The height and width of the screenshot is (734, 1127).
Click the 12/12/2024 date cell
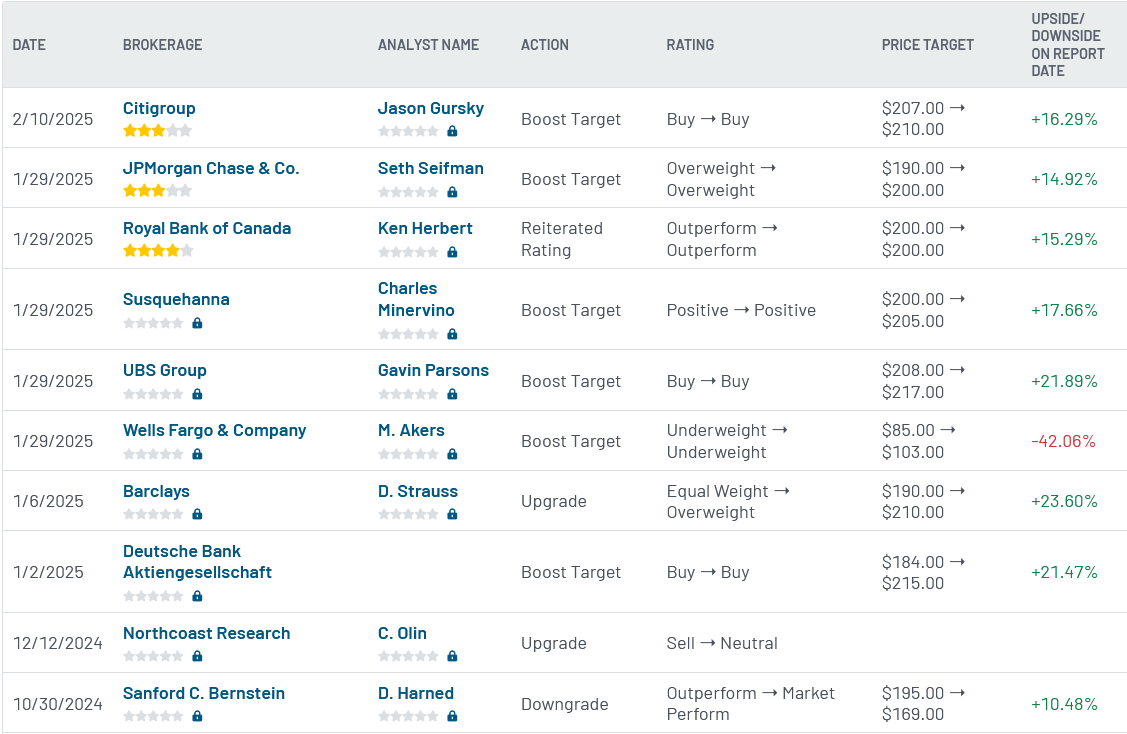58,643
